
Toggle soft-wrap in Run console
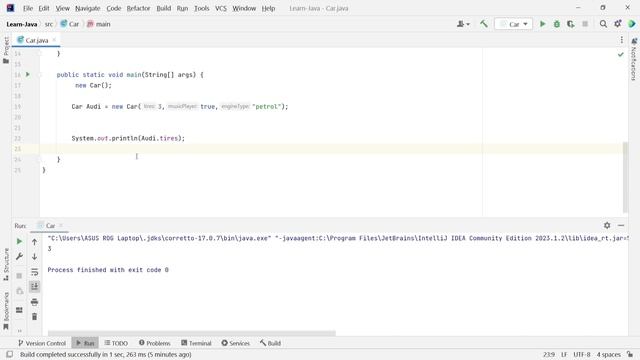[x=34, y=272]
